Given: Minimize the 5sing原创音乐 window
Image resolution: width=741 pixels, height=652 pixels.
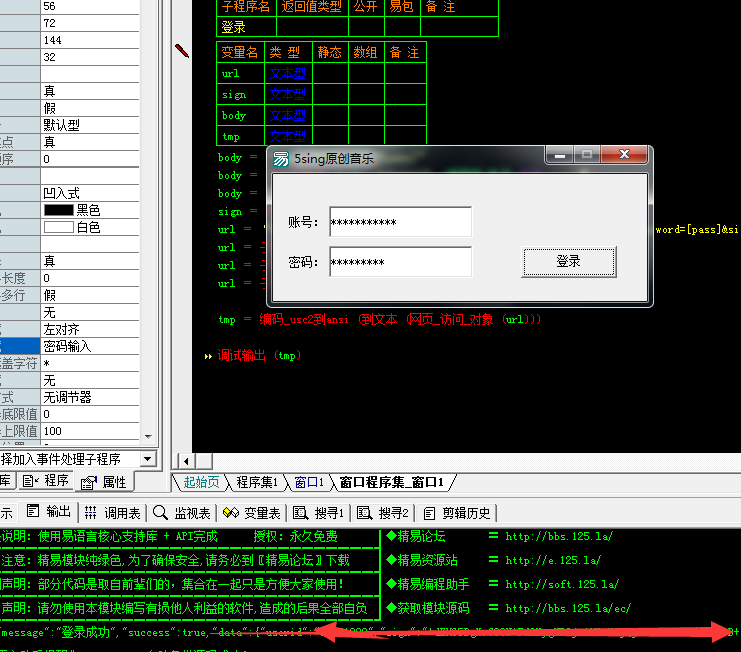Looking at the screenshot, I should tap(560, 155).
